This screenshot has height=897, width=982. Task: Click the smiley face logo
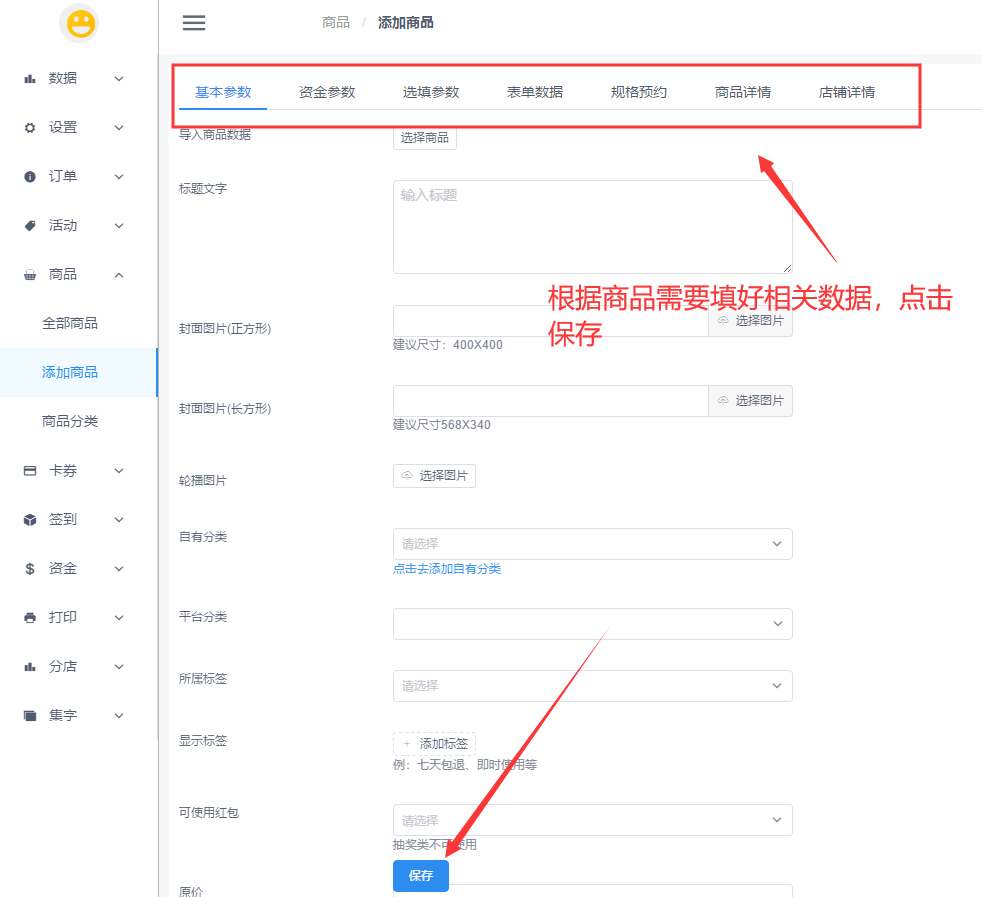pos(79,24)
